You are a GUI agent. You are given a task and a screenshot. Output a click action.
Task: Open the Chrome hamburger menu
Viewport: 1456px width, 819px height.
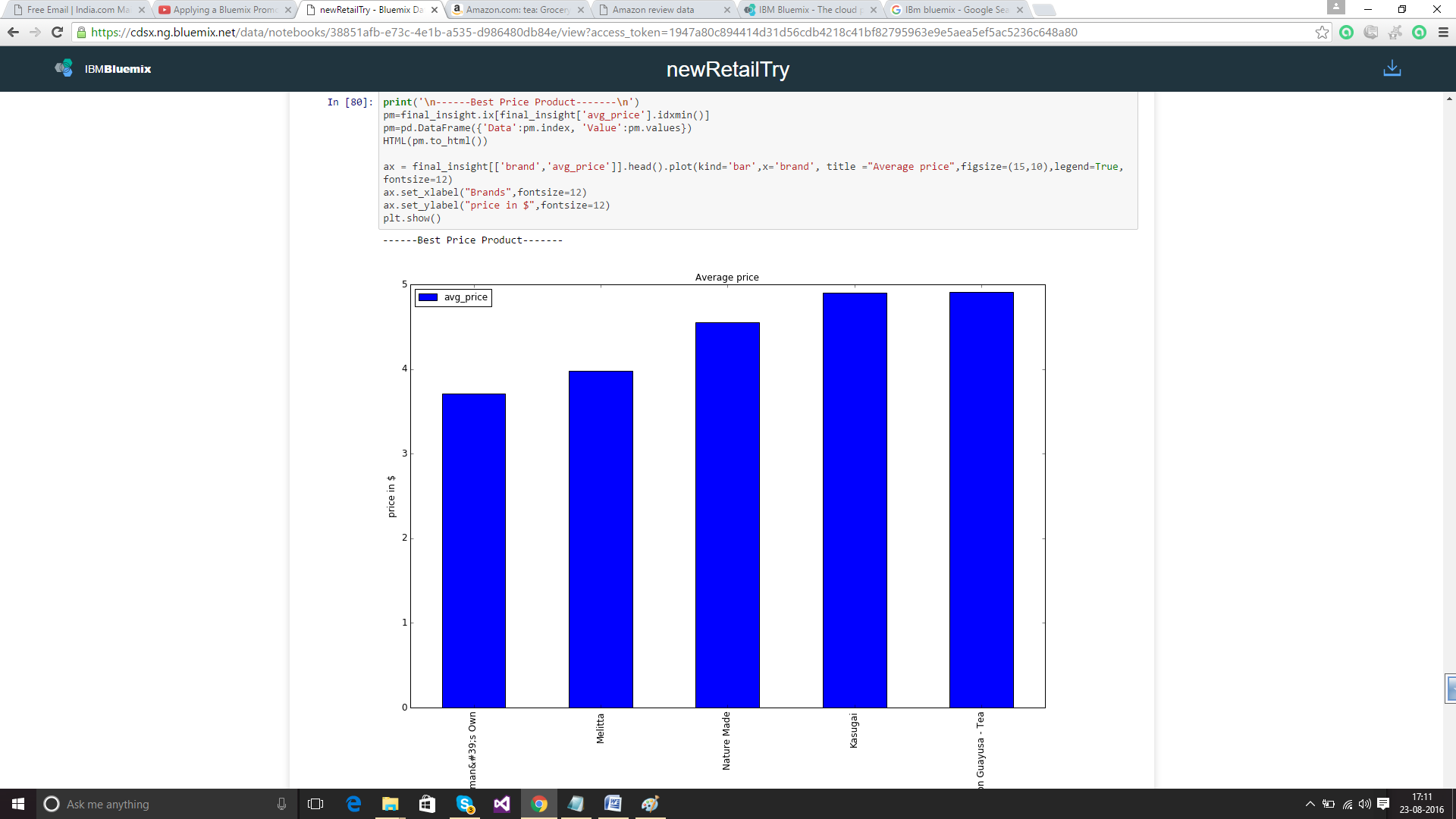(x=1443, y=32)
